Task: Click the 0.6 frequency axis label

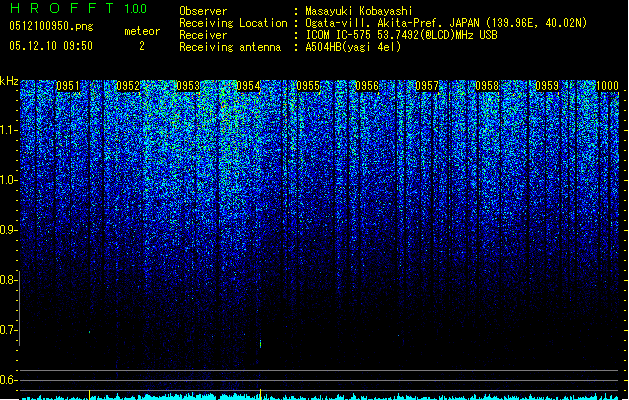Action: click(x=8, y=380)
